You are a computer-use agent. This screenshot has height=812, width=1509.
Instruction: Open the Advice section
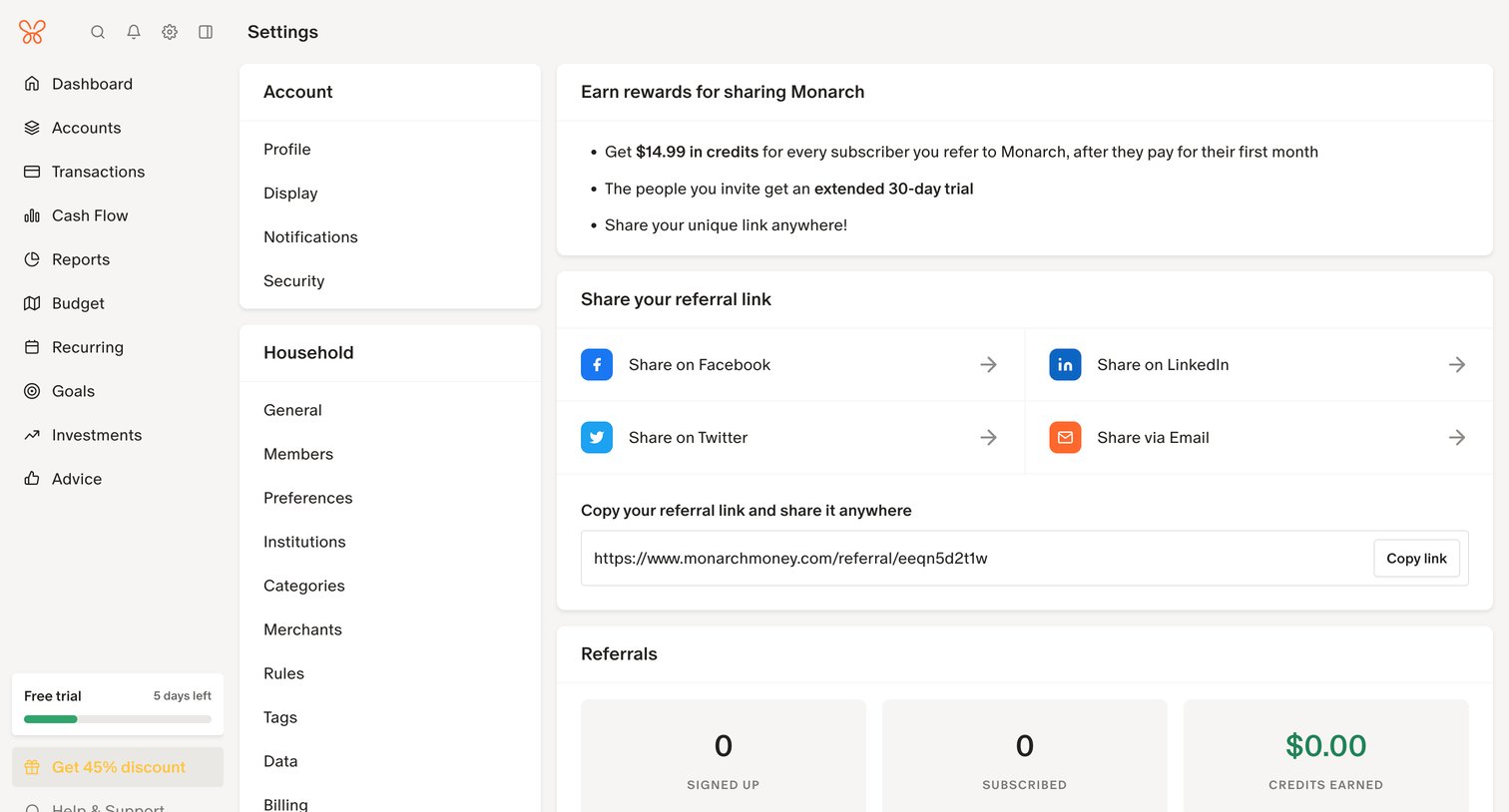(x=118, y=479)
